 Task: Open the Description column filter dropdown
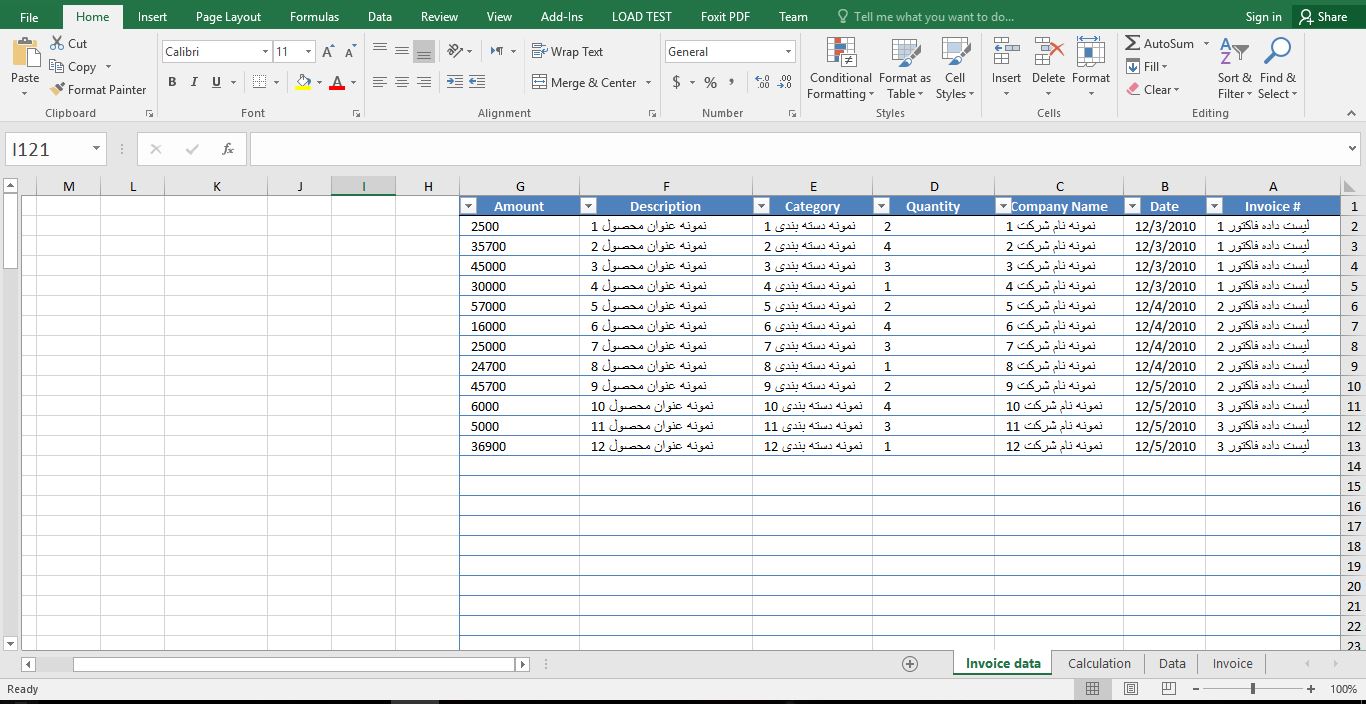[x=588, y=206]
